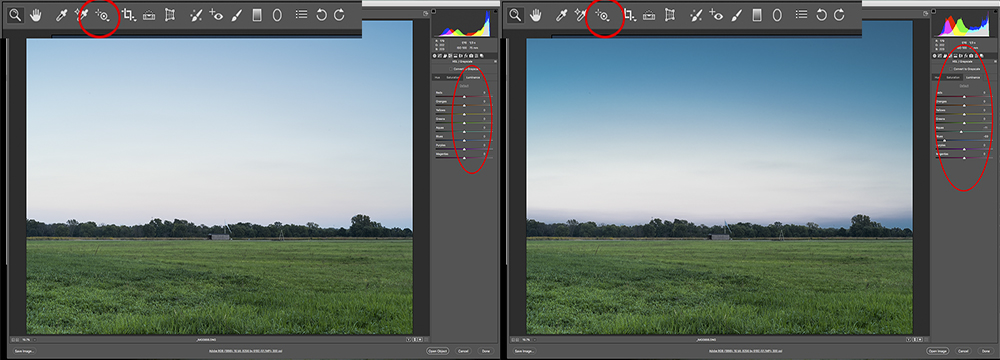The height and width of the screenshot is (360, 1000).
Task: Select the Crop tool in left window
Action: coord(129,15)
